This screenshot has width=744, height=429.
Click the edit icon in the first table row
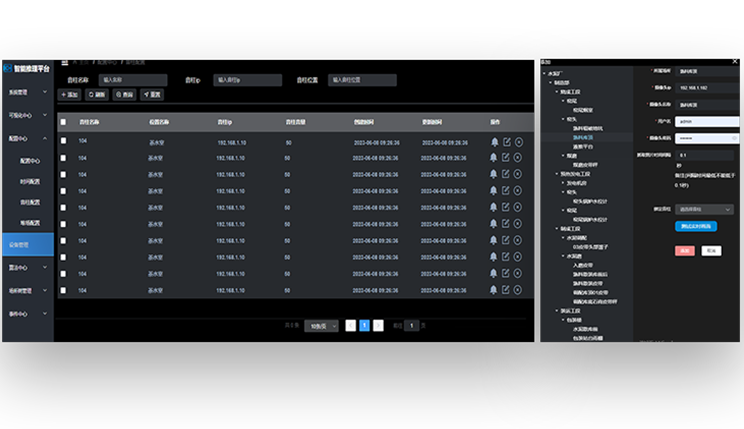507,142
